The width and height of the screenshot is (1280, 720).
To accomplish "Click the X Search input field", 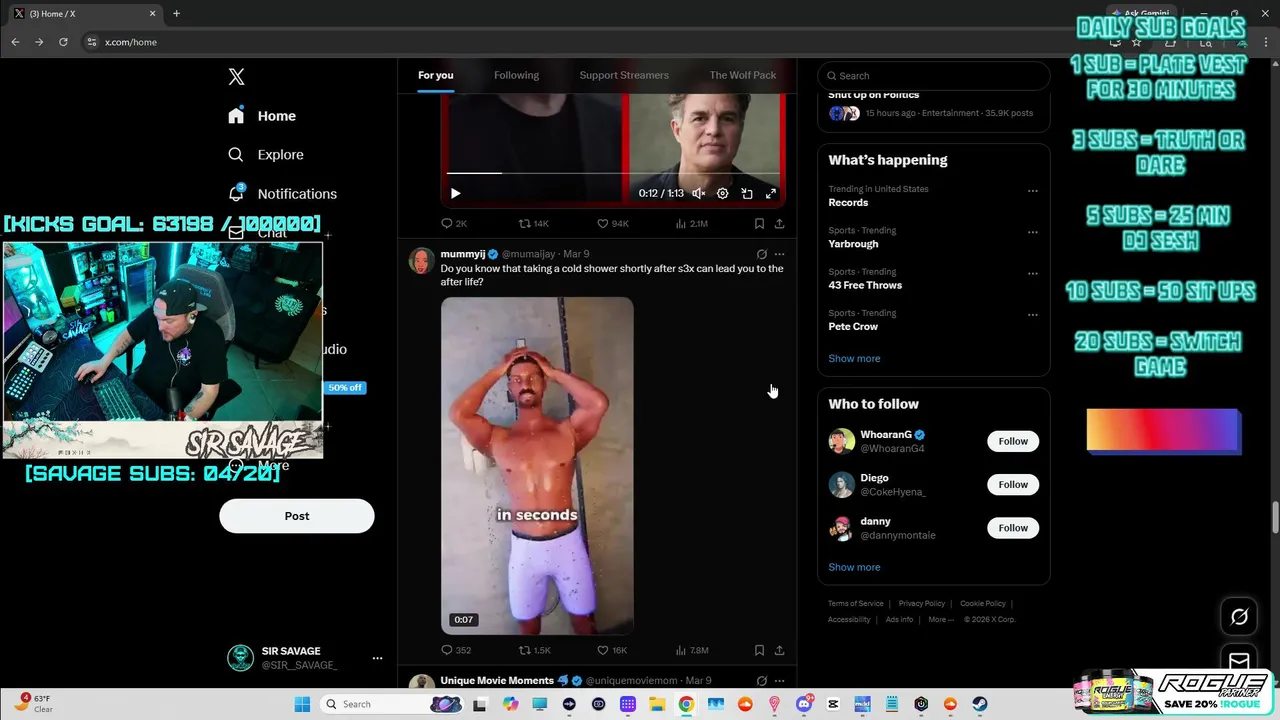I will coord(934,76).
